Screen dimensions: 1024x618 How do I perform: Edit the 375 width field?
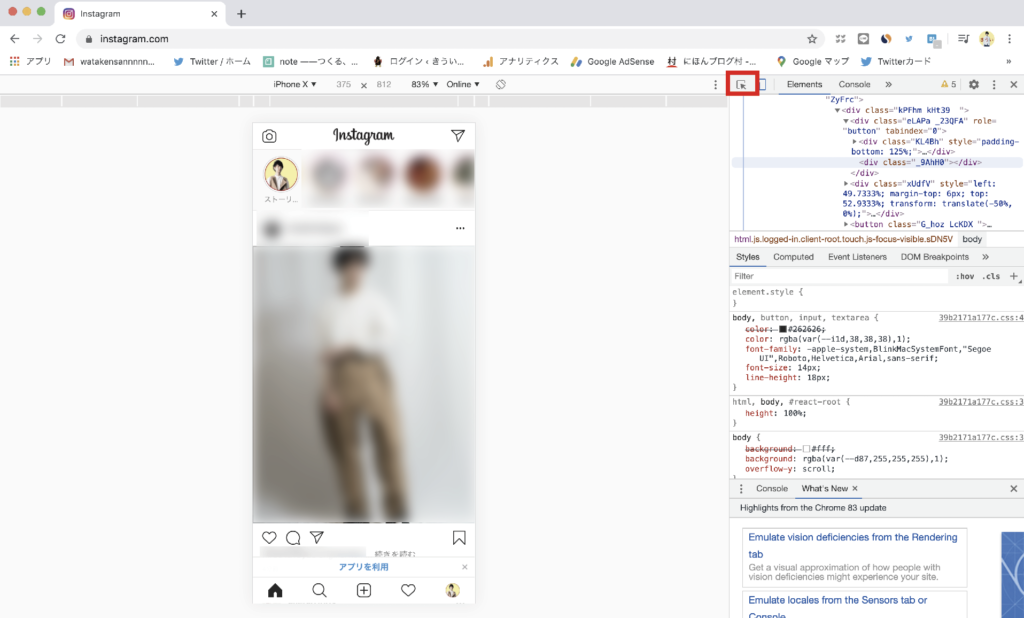344,84
